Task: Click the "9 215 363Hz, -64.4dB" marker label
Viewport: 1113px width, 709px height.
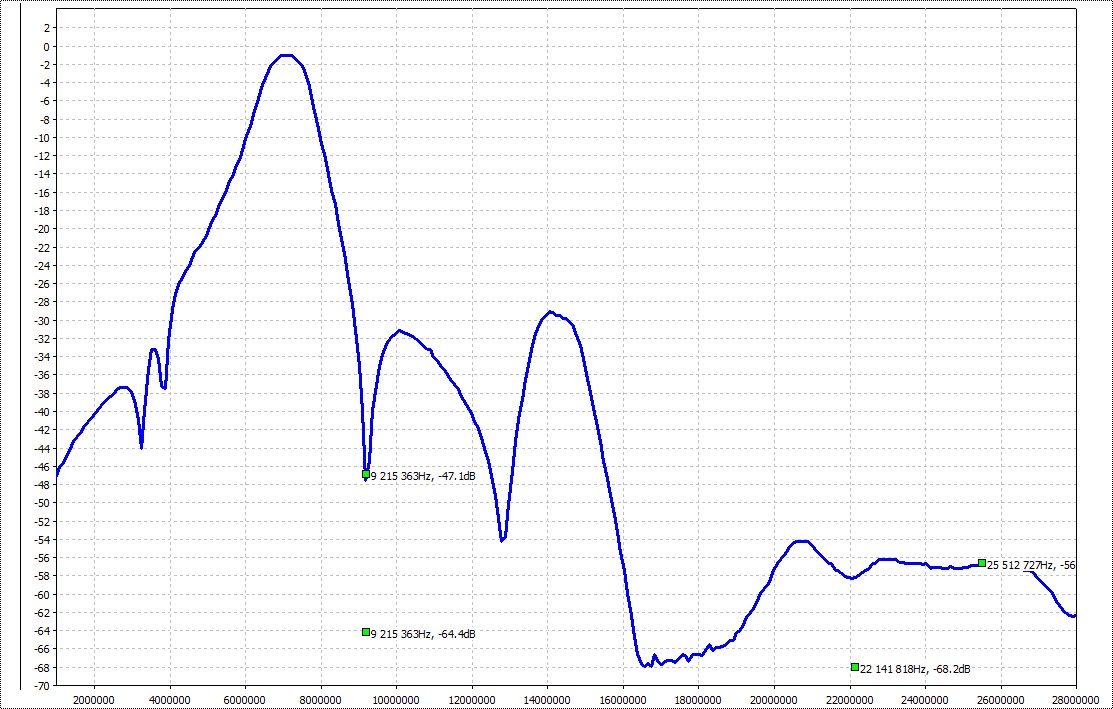Action: pyautogui.click(x=423, y=634)
